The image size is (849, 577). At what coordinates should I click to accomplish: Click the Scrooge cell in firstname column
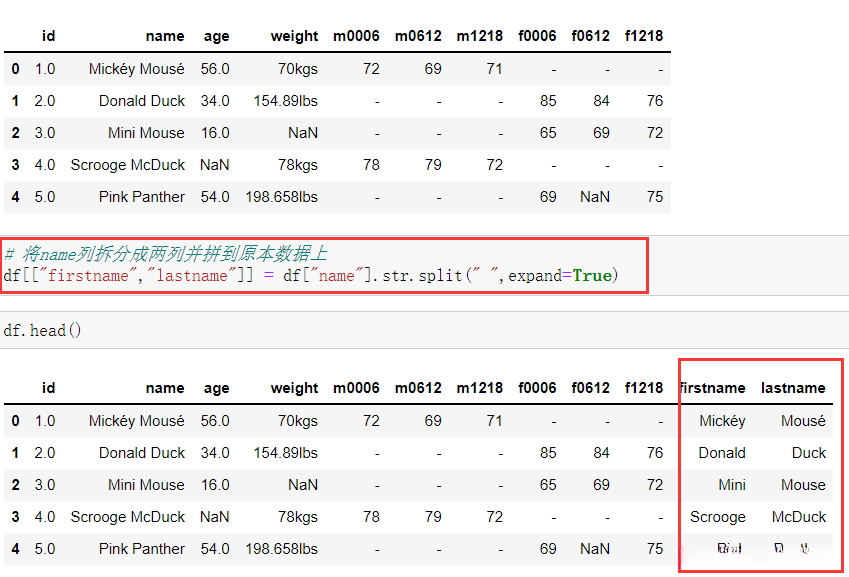coord(718,517)
